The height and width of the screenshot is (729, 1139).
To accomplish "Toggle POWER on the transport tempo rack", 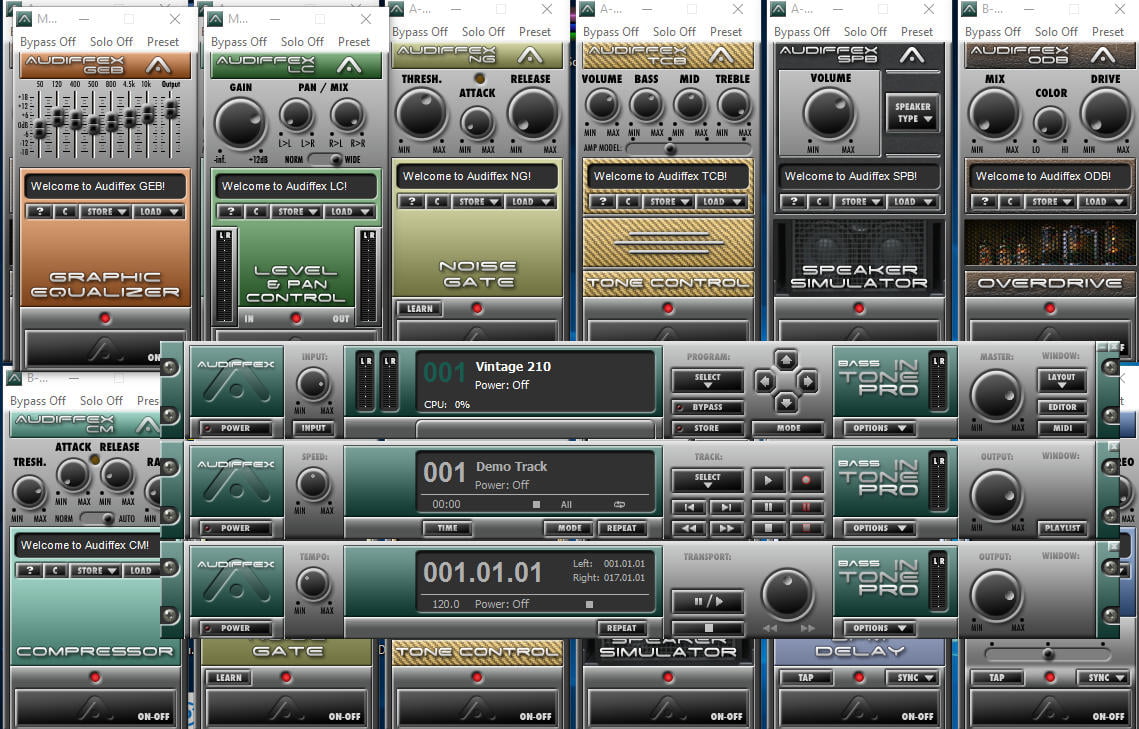I will point(235,628).
